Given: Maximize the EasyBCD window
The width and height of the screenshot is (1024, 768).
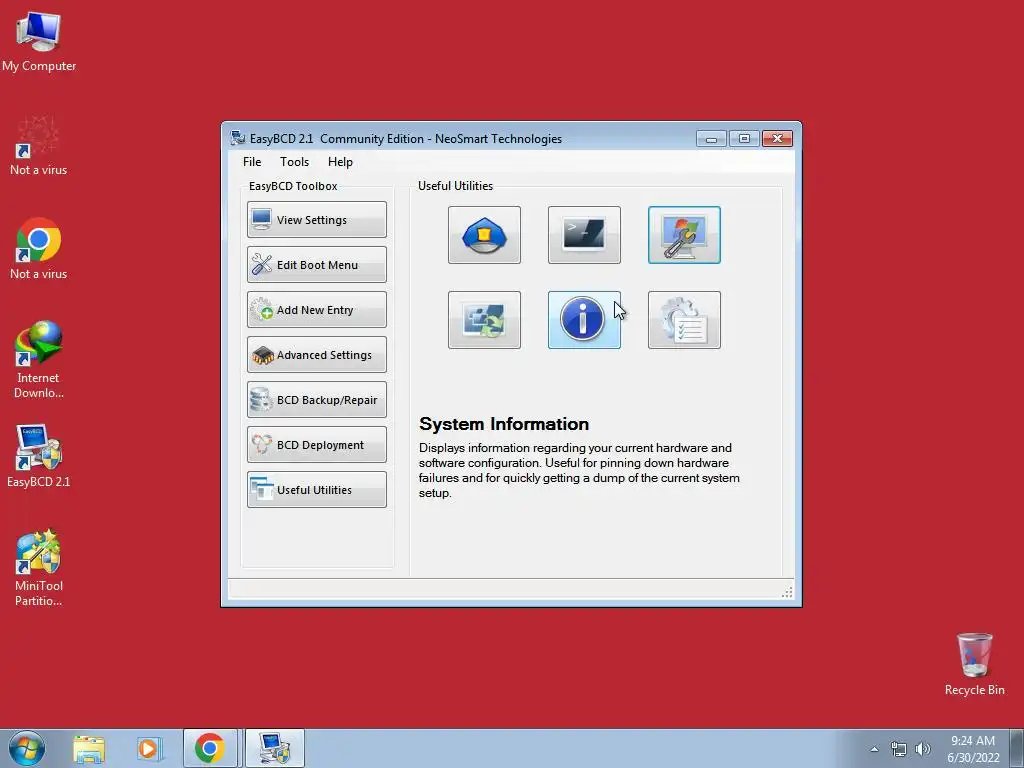Looking at the screenshot, I should coord(744,138).
